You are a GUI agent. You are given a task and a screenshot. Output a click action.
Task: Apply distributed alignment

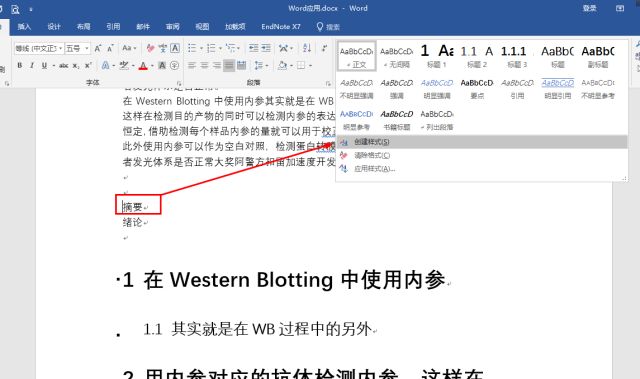pyautogui.click(x=242, y=65)
